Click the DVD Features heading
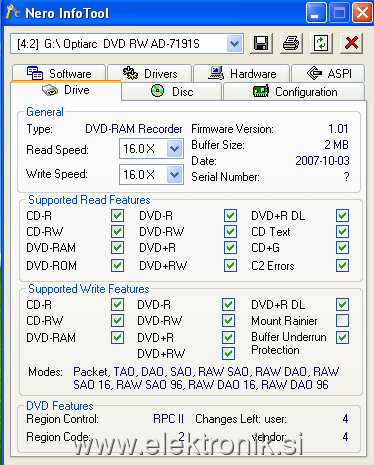This screenshot has width=374, height=465. tap(60, 406)
